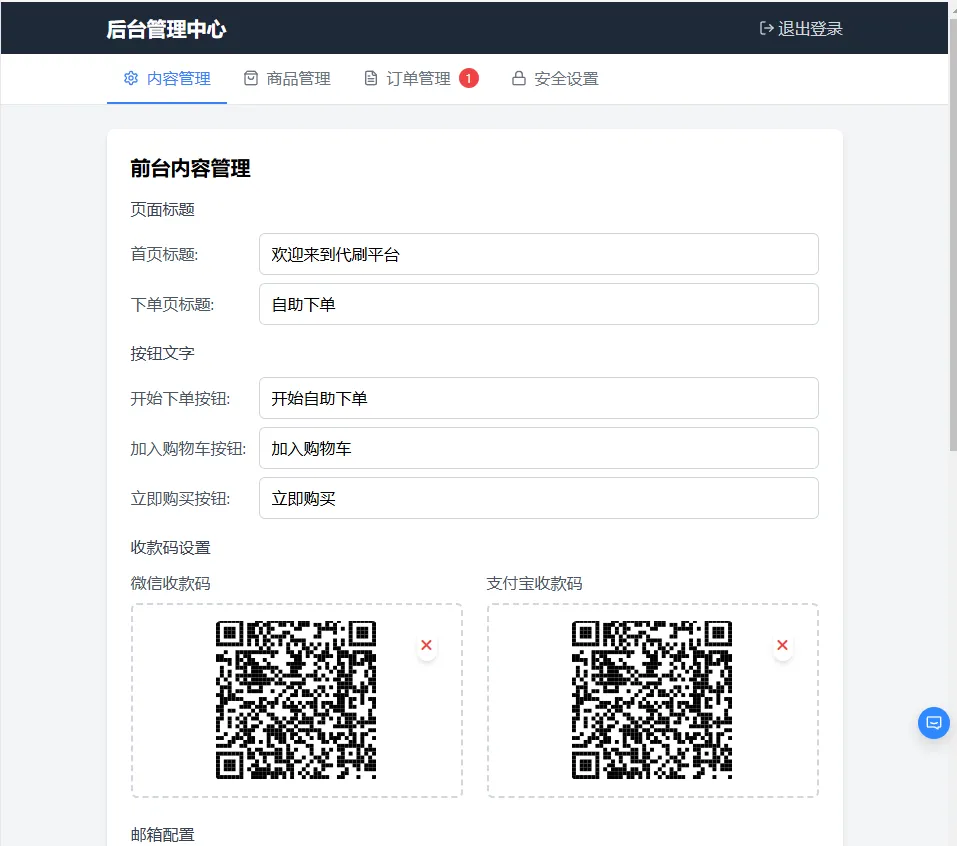
Task: Remove the Alipay payment QR code
Action: 782,646
